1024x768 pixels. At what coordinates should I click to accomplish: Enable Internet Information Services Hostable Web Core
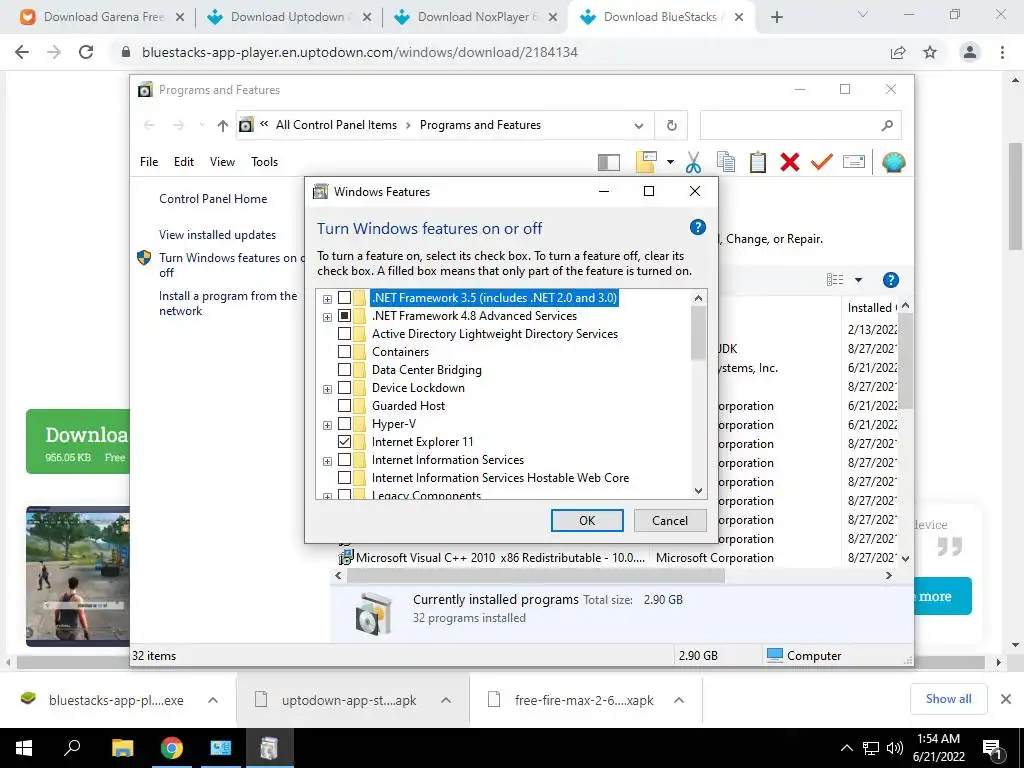point(344,478)
